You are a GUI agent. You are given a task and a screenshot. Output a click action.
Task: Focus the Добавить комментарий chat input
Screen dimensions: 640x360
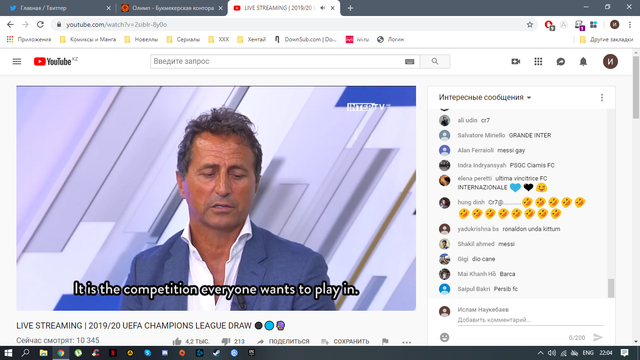(530, 320)
